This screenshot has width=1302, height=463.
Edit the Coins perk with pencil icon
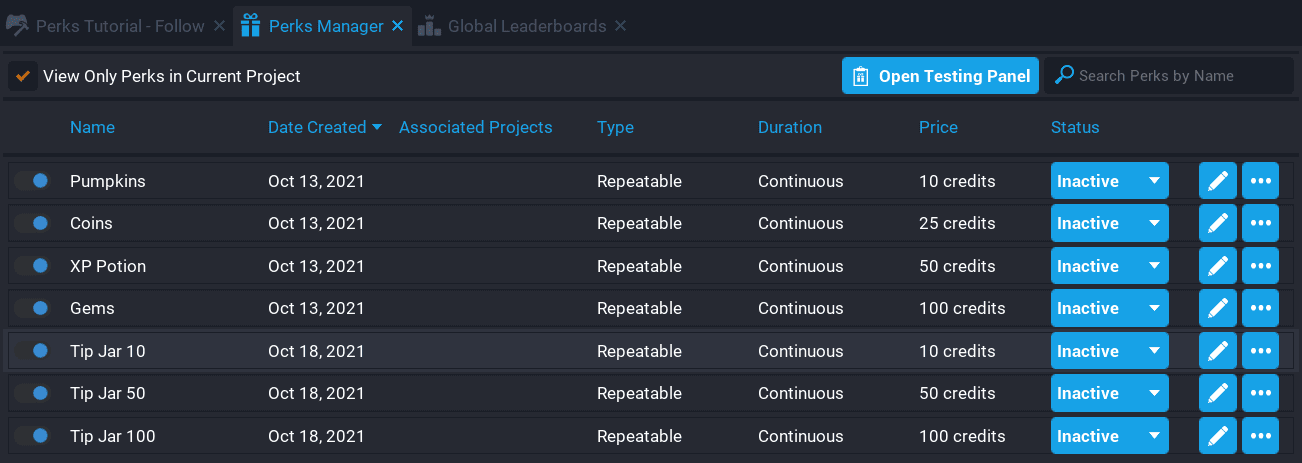[1217, 223]
